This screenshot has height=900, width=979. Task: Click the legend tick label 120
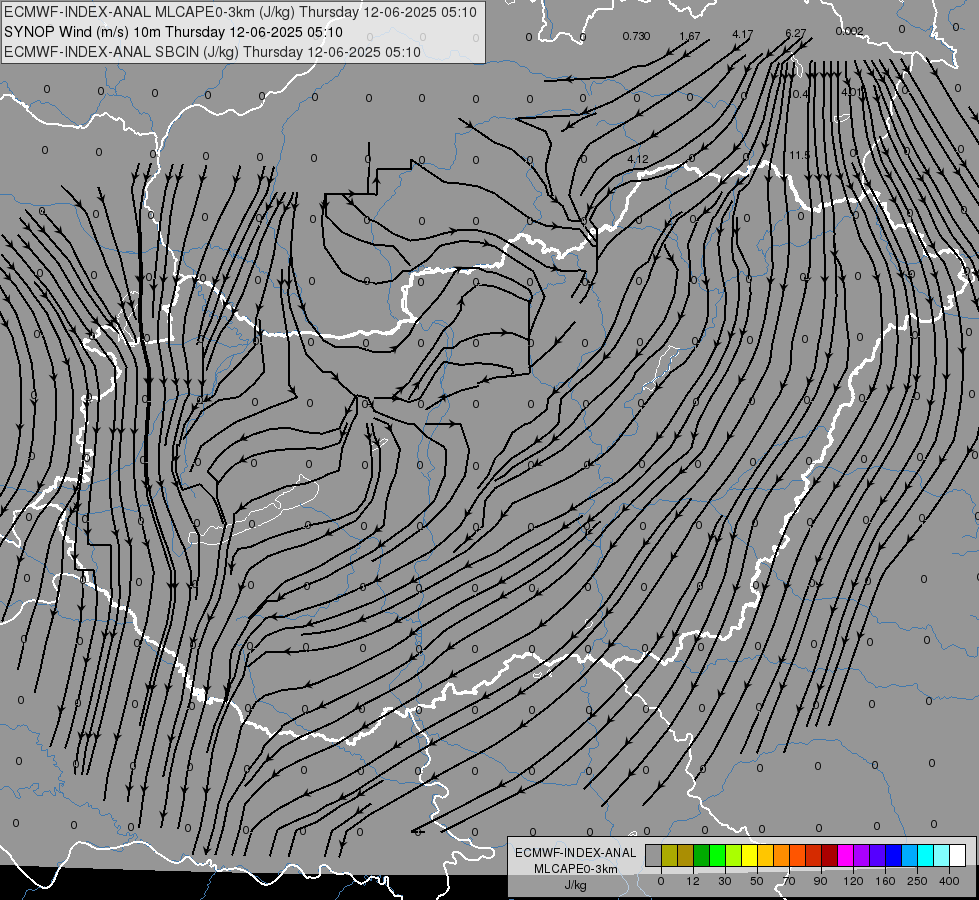[x=853, y=881]
